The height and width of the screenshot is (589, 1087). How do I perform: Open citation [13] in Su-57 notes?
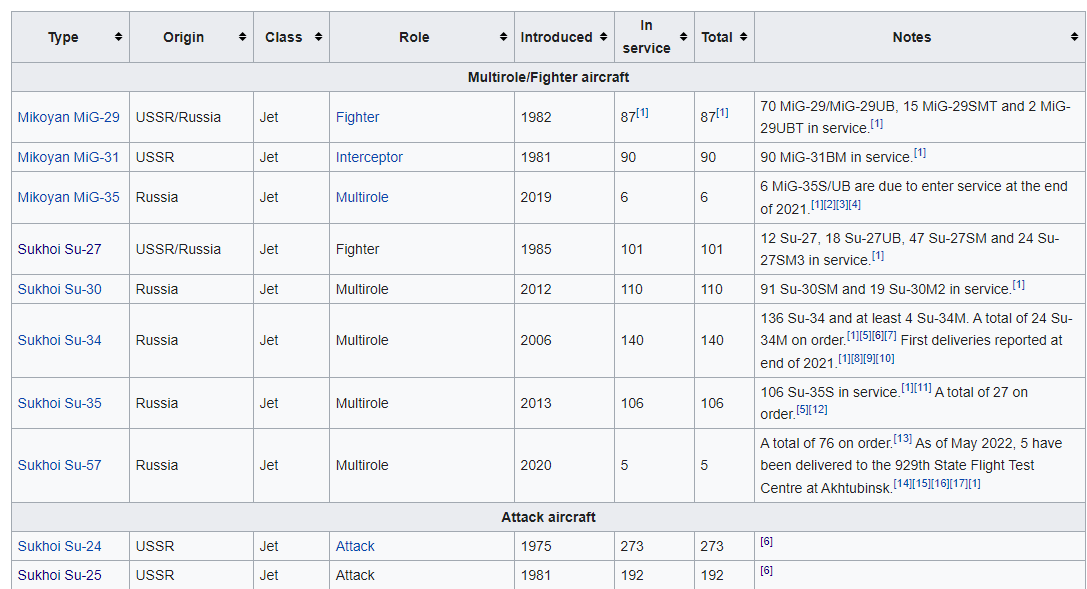(903, 439)
